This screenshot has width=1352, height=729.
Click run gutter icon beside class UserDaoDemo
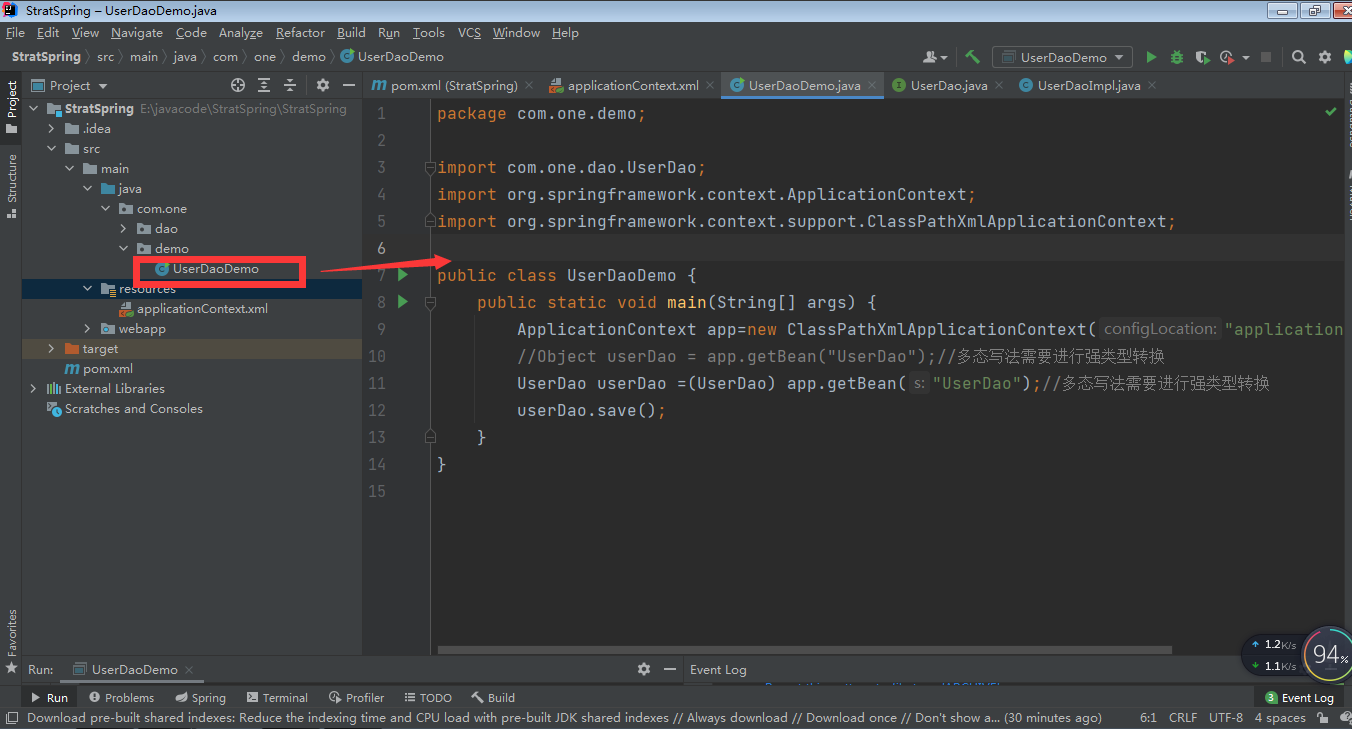pyautogui.click(x=403, y=275)
